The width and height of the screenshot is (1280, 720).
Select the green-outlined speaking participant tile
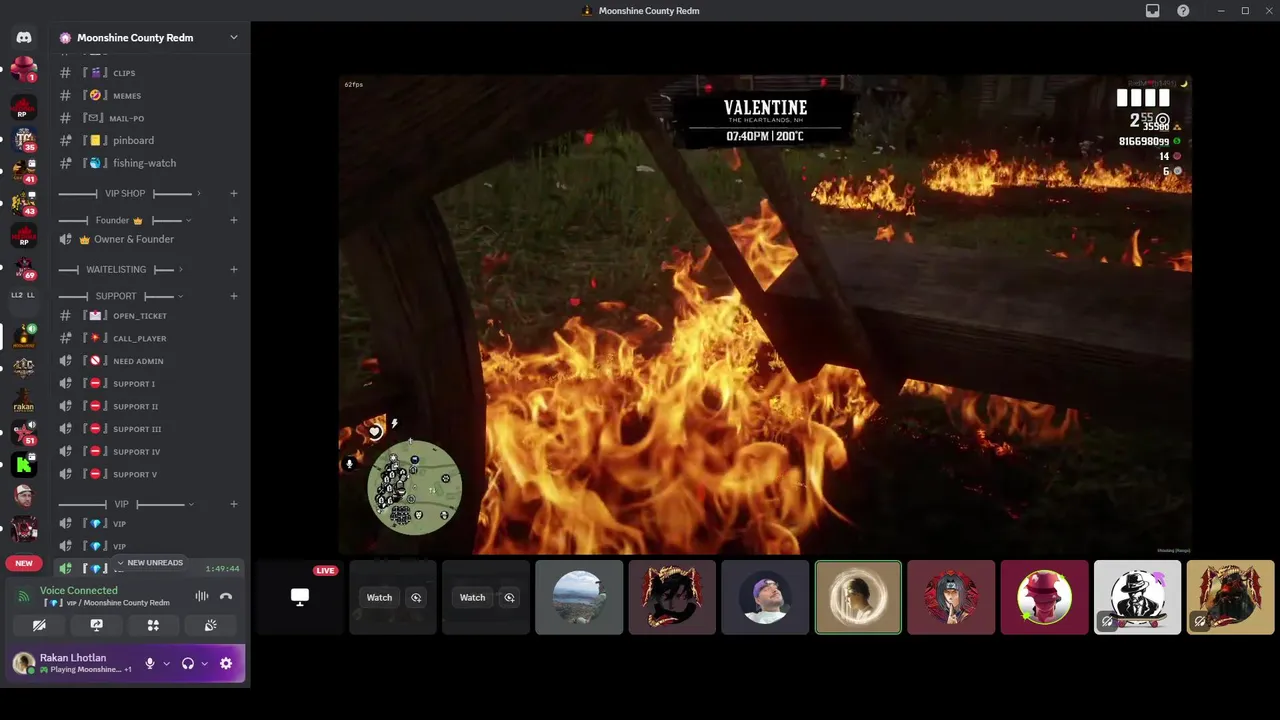(x=858, y=597)
